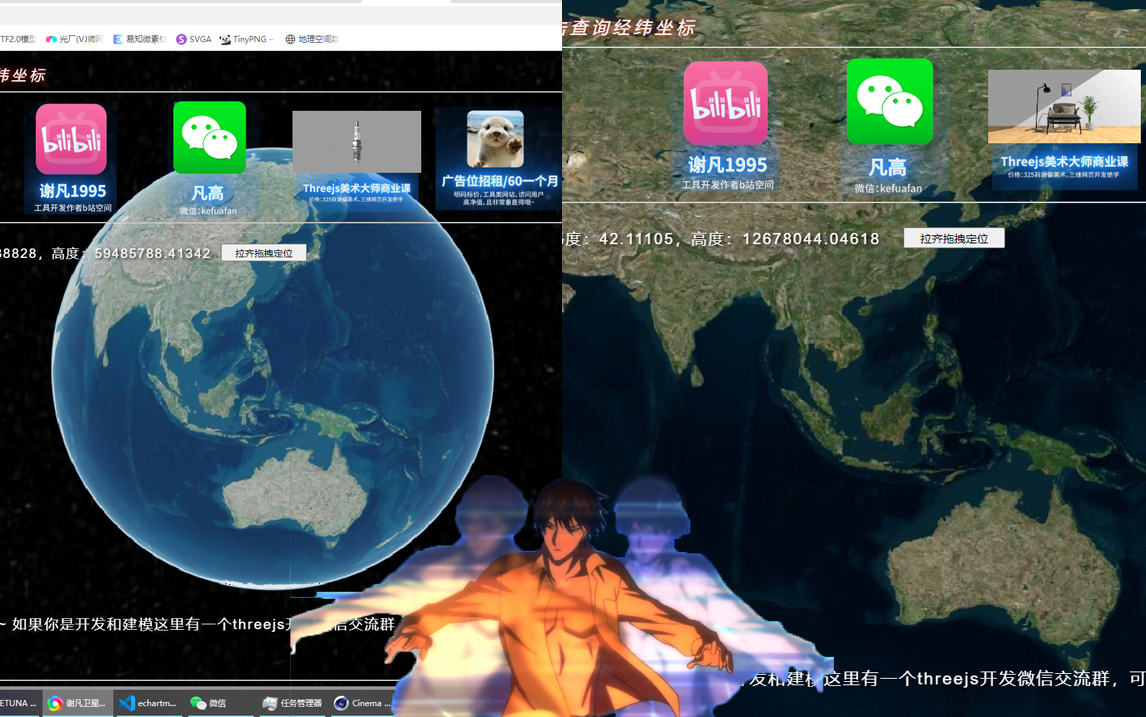Open the TinyPNG bookmark
This screenshot has height=717, width=1146.
[x=247, y=39]
